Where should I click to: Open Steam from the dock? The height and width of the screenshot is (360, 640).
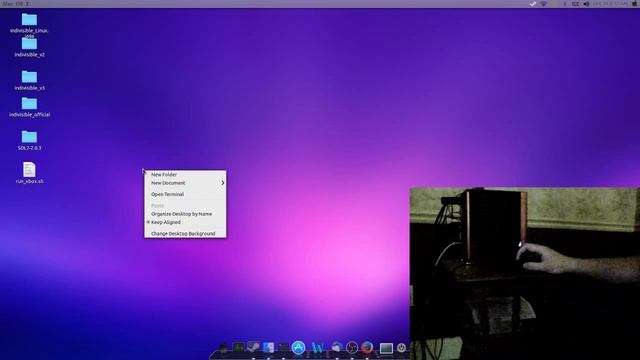(253, 347)
